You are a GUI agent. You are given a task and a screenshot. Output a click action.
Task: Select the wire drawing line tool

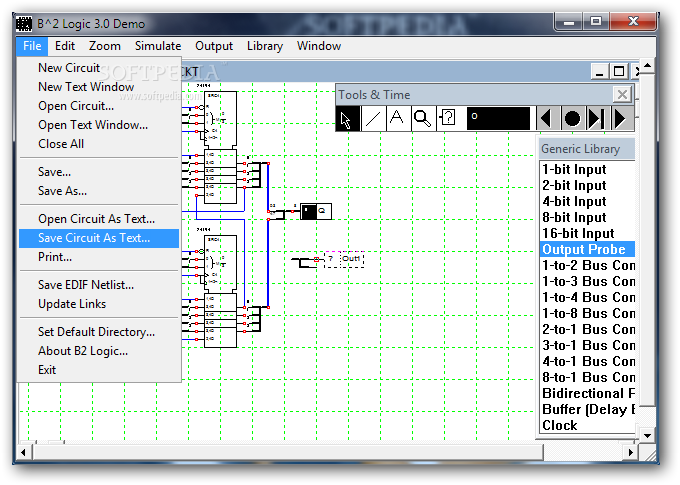point(373,118)
